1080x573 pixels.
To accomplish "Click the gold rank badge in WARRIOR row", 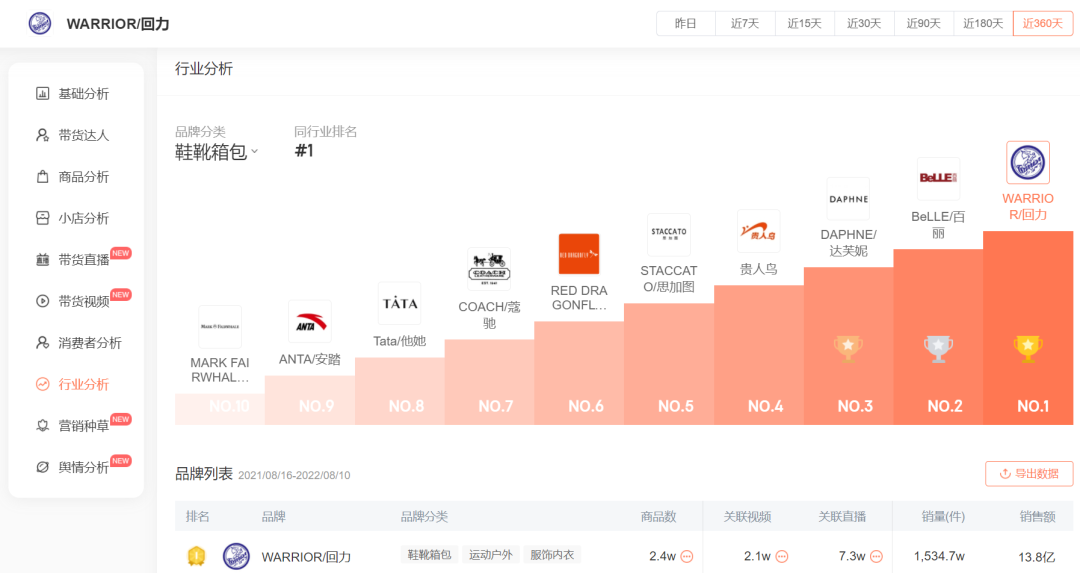I will tap(196, 556).
